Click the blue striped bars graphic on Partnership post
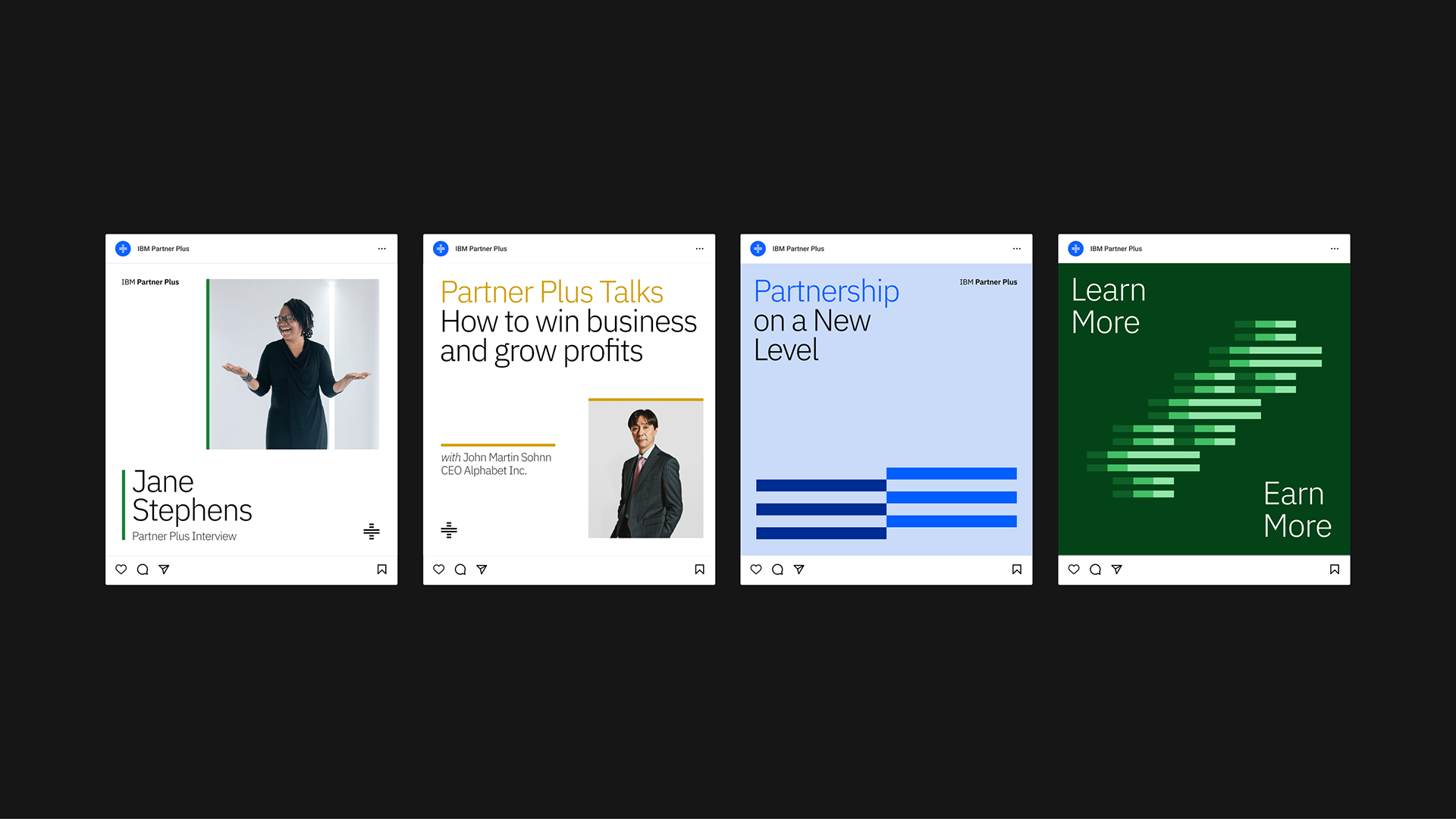Image resolution: width=1456 pixels, height=819 pixels. (886, 504)
